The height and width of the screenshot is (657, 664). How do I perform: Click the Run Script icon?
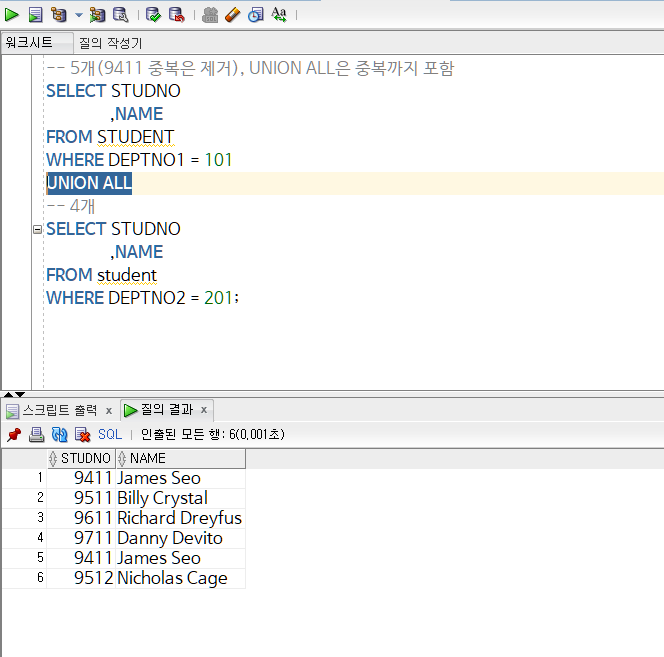(x=36, y=15)
